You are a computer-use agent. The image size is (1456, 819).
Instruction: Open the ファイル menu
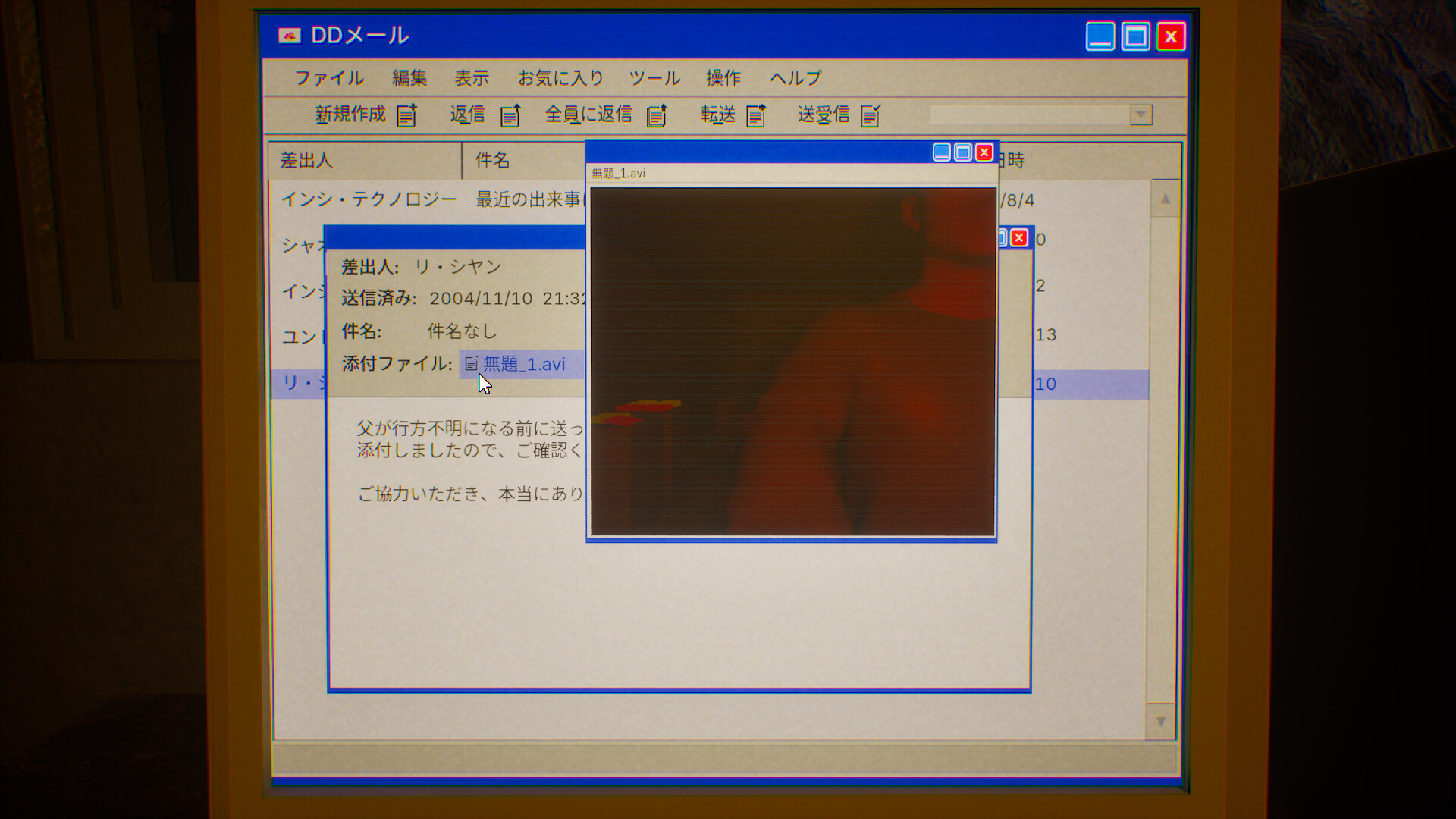tap(329, 78)
